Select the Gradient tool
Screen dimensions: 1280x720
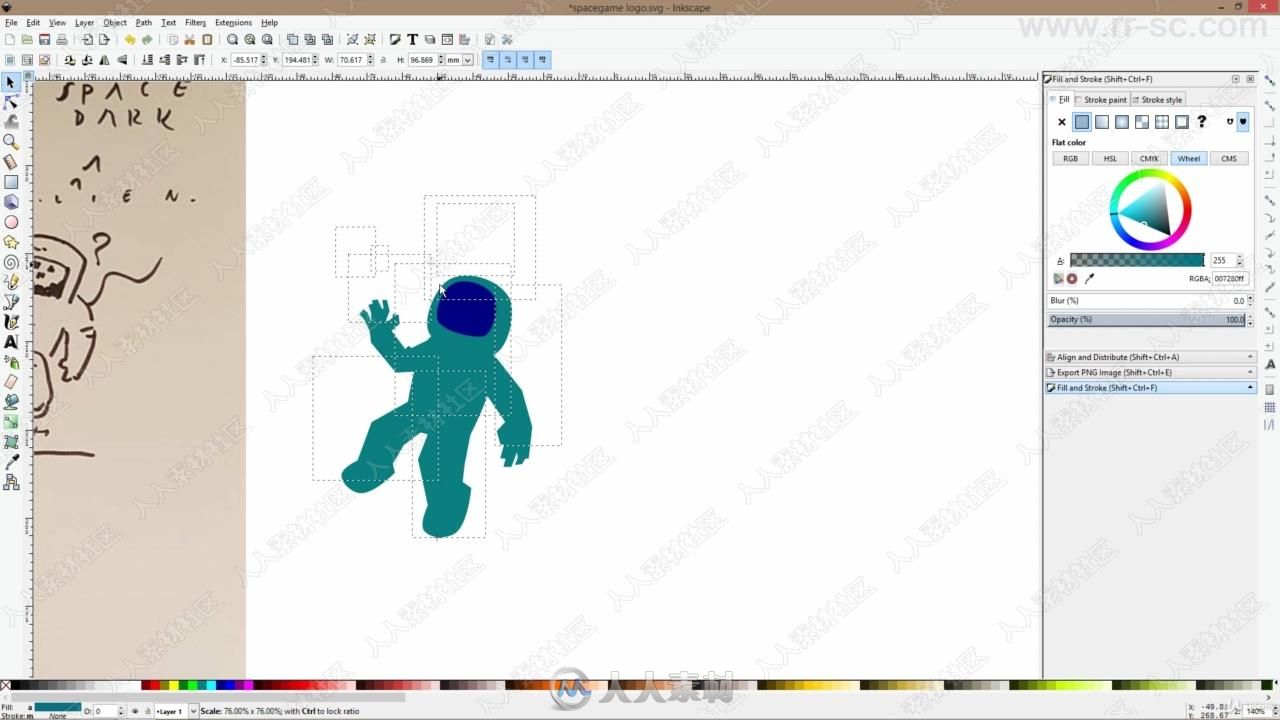(11, 422)
